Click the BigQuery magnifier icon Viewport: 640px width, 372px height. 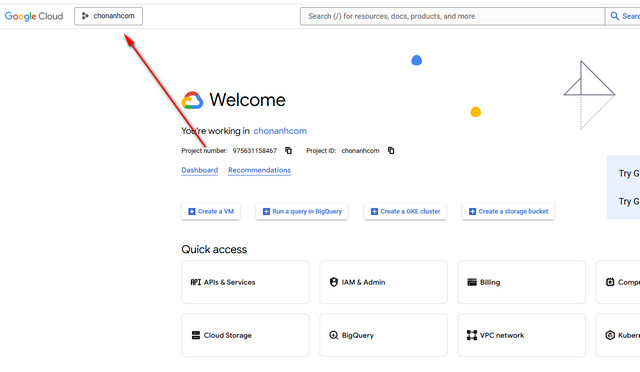334,335
